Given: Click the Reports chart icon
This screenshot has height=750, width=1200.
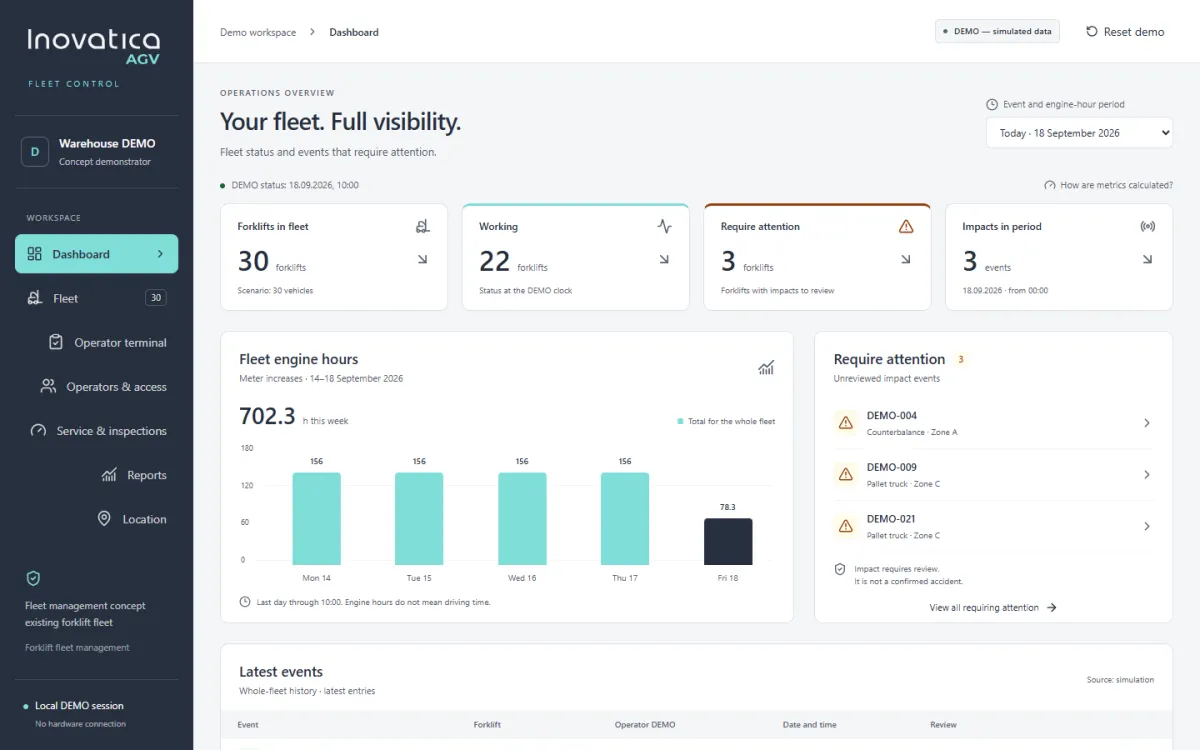Looking at the screenshot, I should pyautogui.click(x=109, y=475).
